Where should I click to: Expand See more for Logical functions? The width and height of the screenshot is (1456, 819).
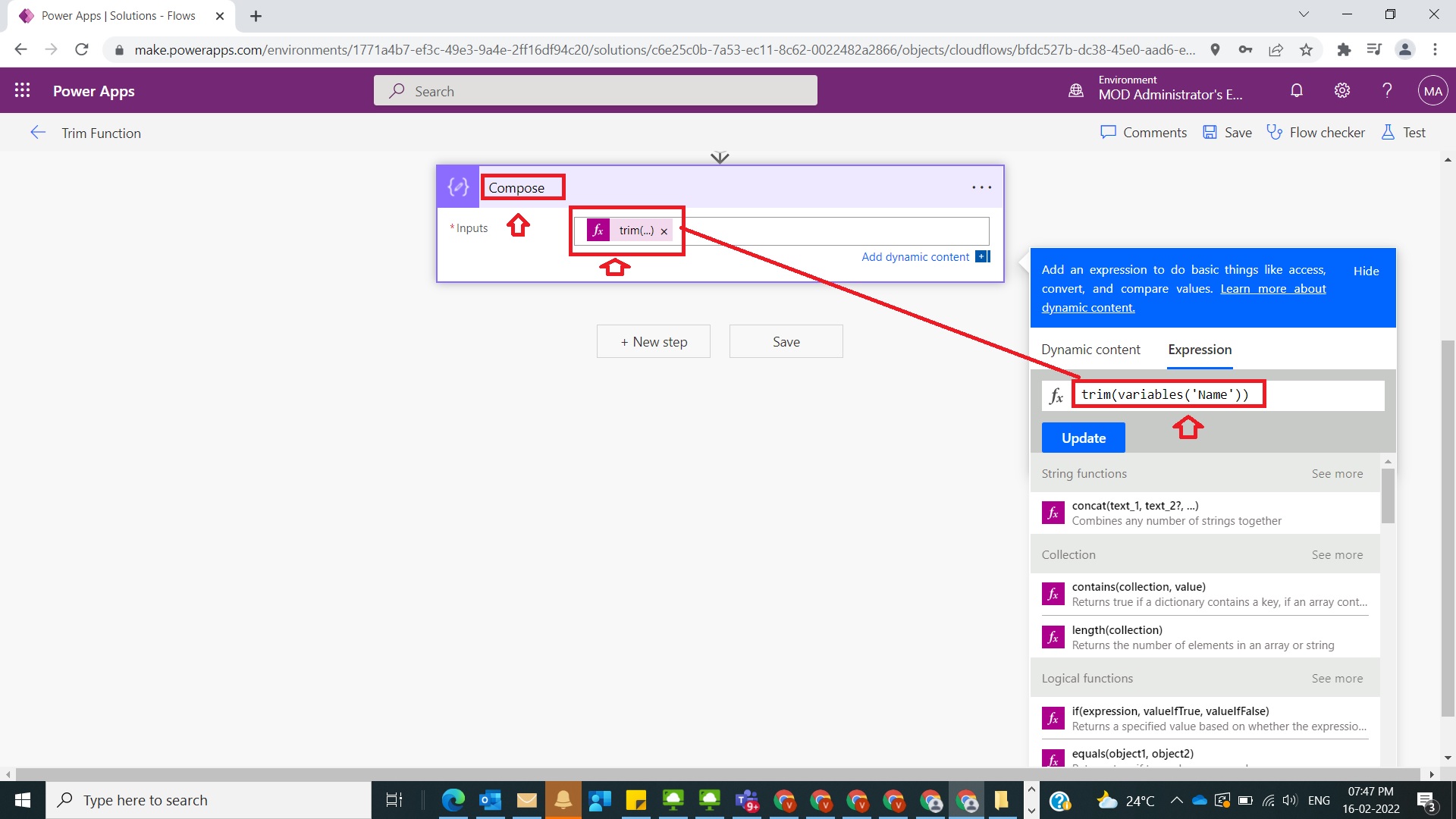point(1337,679)
